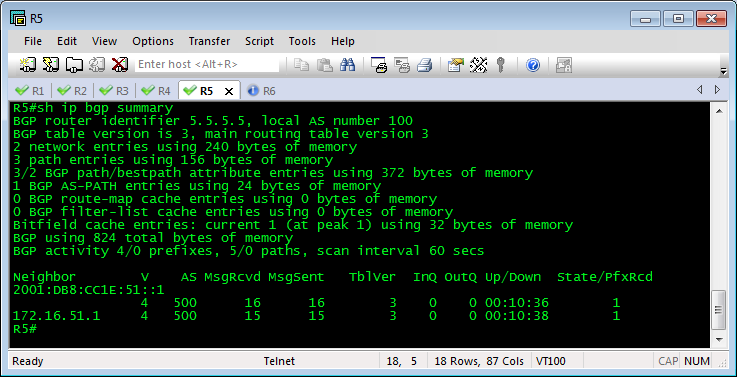Click the last toolbar icon after Help
Image resolution: width=737 pixels, height=377 pixels.
tap(564, 64)
